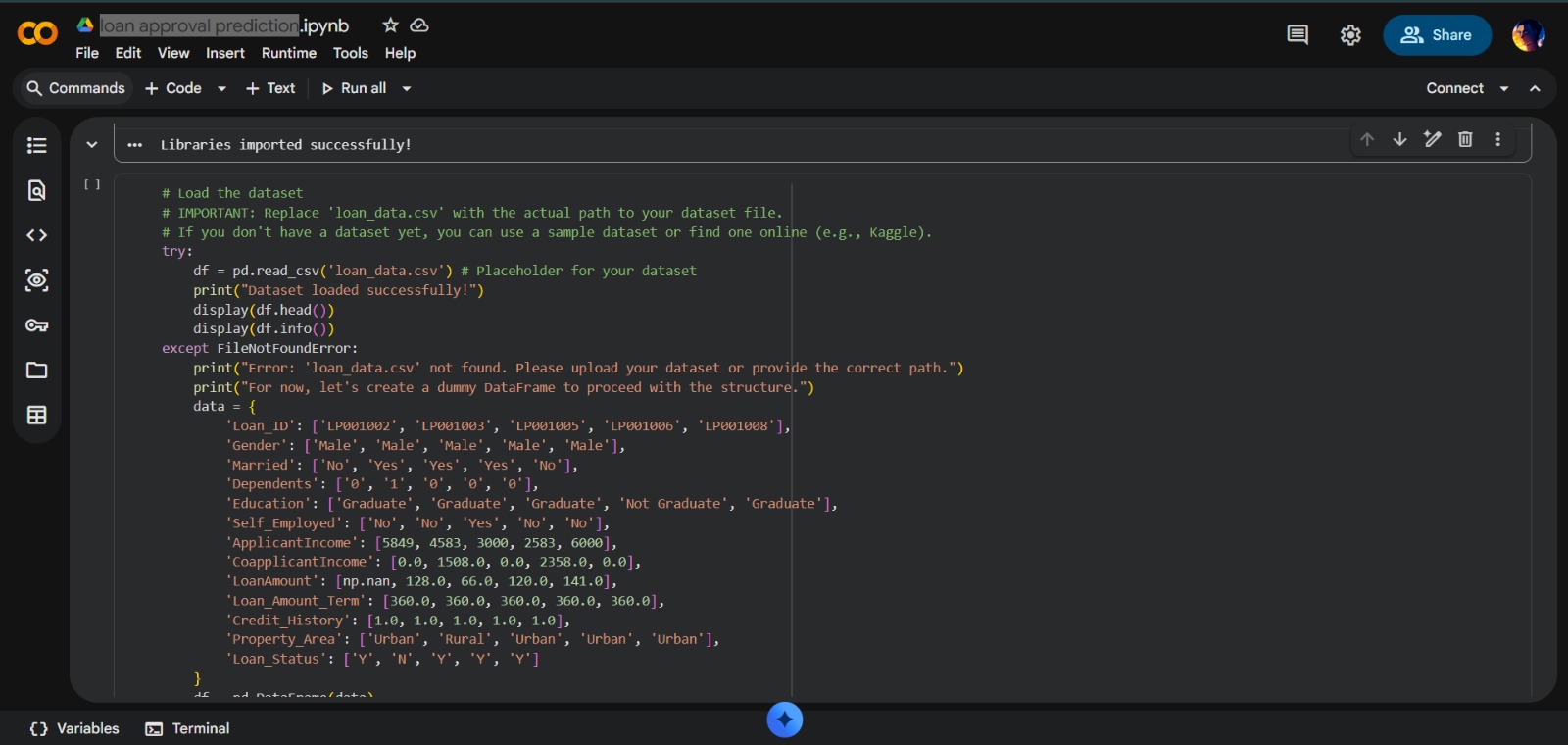Click the Gemini sparkle button
The image size is (1568, 745).
coord(784,720)
